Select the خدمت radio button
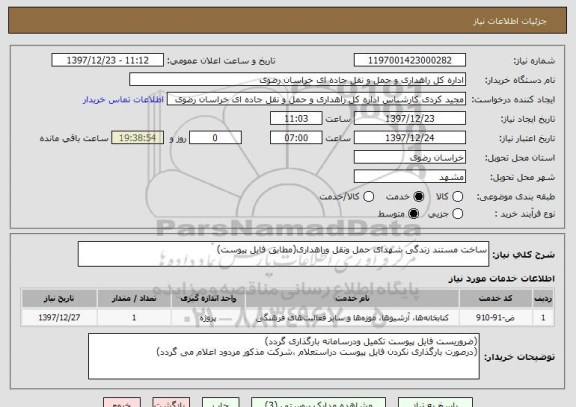The height and width of the screenshot is (407, 576). [418, 197]
